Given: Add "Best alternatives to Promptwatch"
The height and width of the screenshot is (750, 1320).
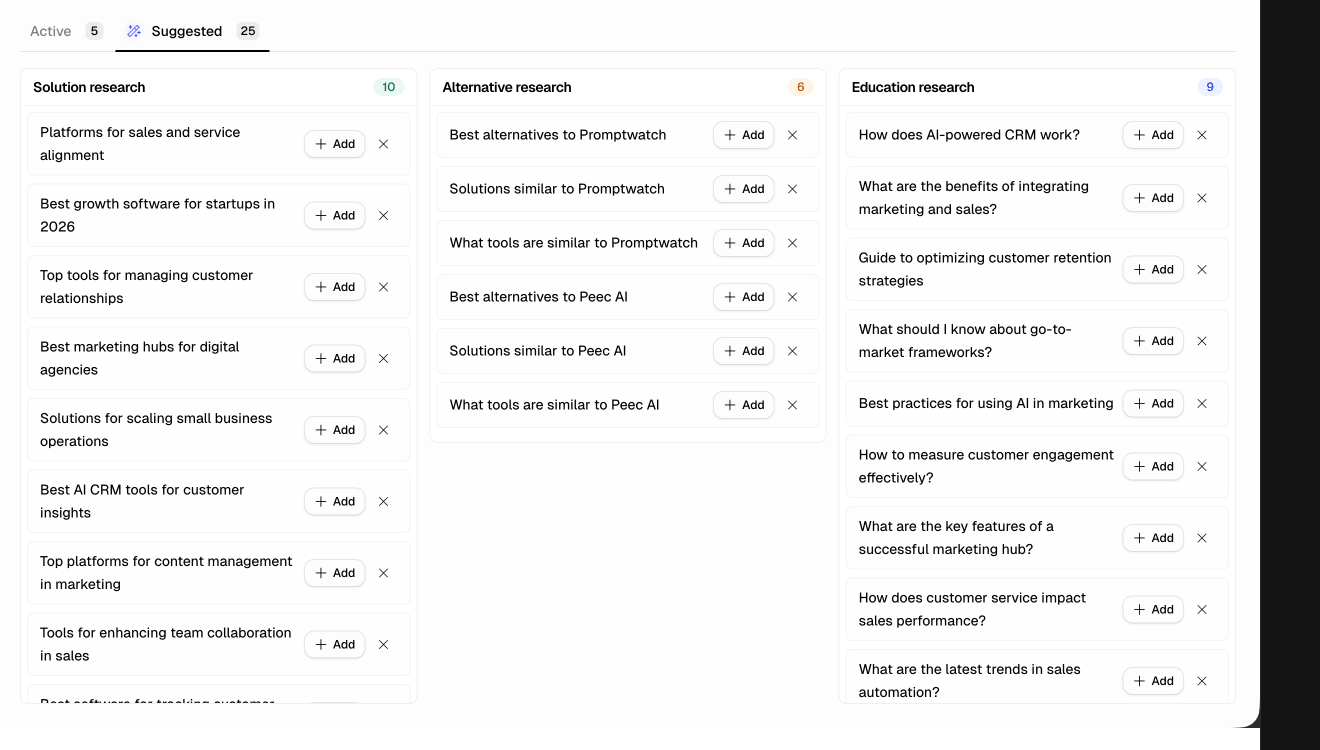Looking at the screenshot, I should (x=743, y=134).
